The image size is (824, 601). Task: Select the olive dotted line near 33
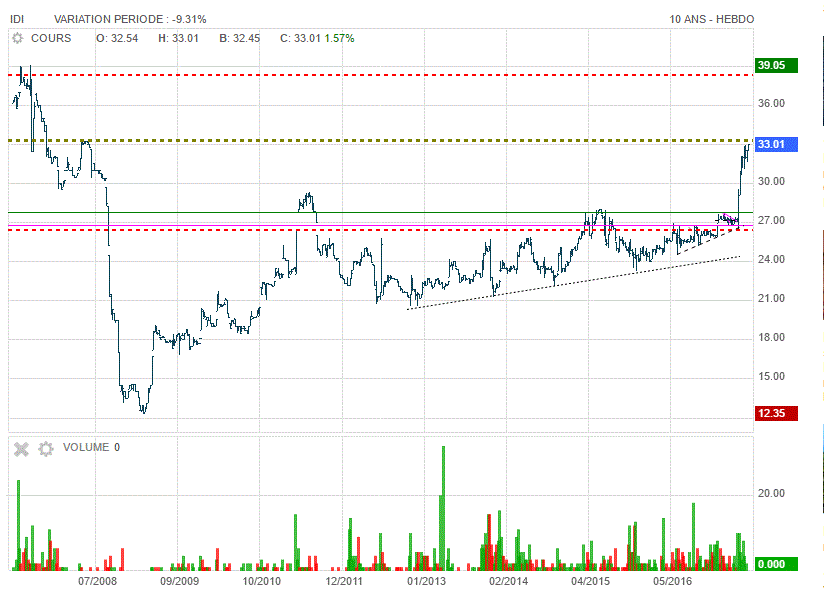[x=381, y=141]
